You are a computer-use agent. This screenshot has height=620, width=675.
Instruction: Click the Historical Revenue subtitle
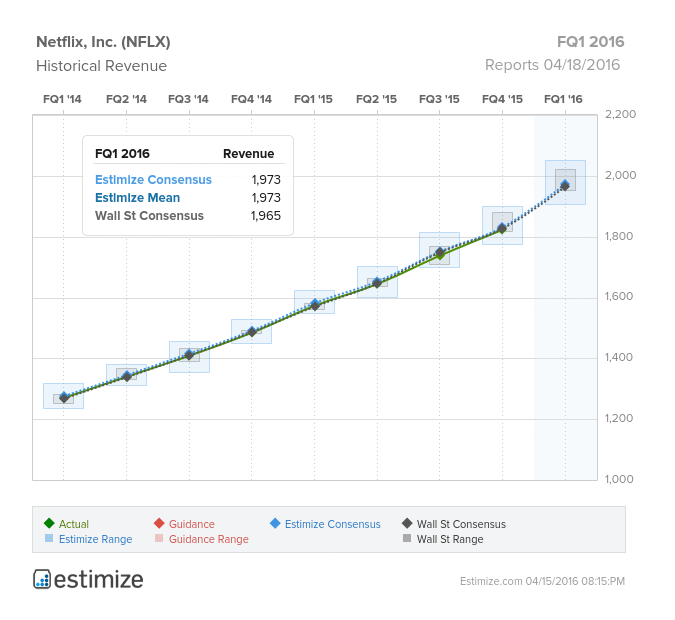point(102,66)
